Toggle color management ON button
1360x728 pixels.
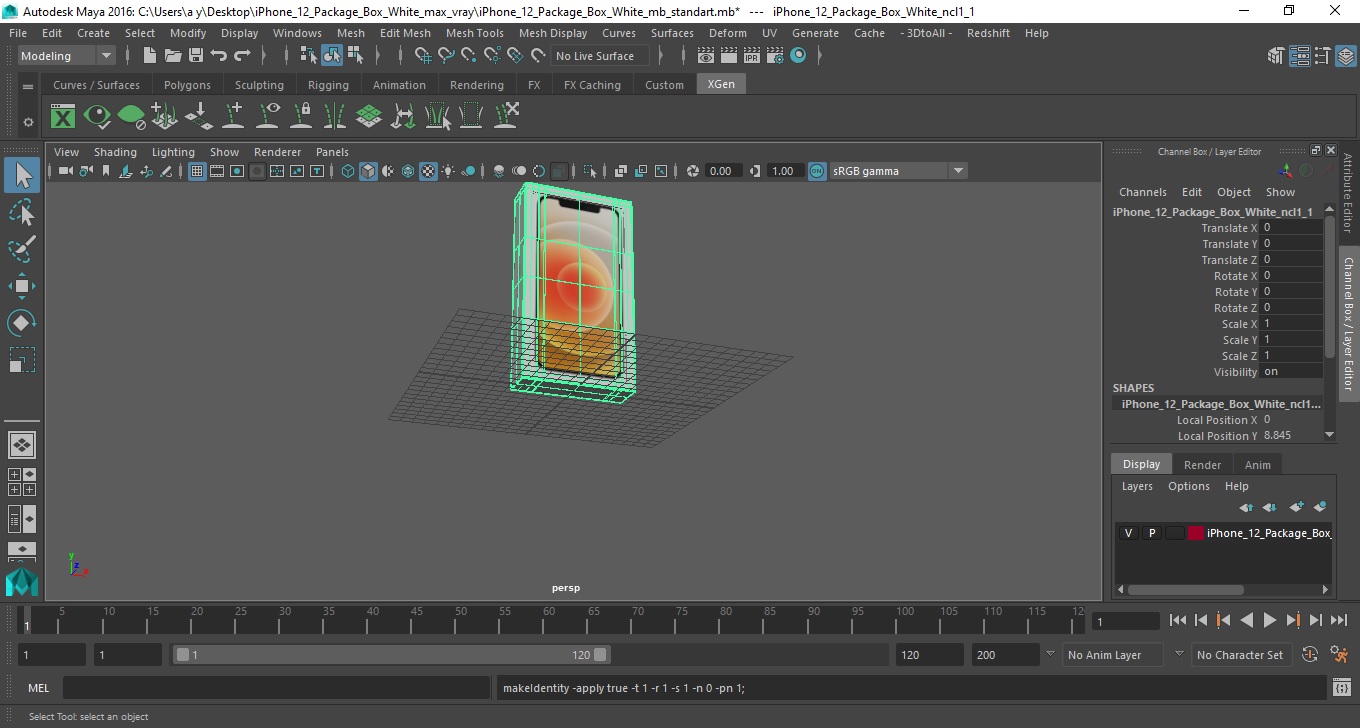coord(817,171)
